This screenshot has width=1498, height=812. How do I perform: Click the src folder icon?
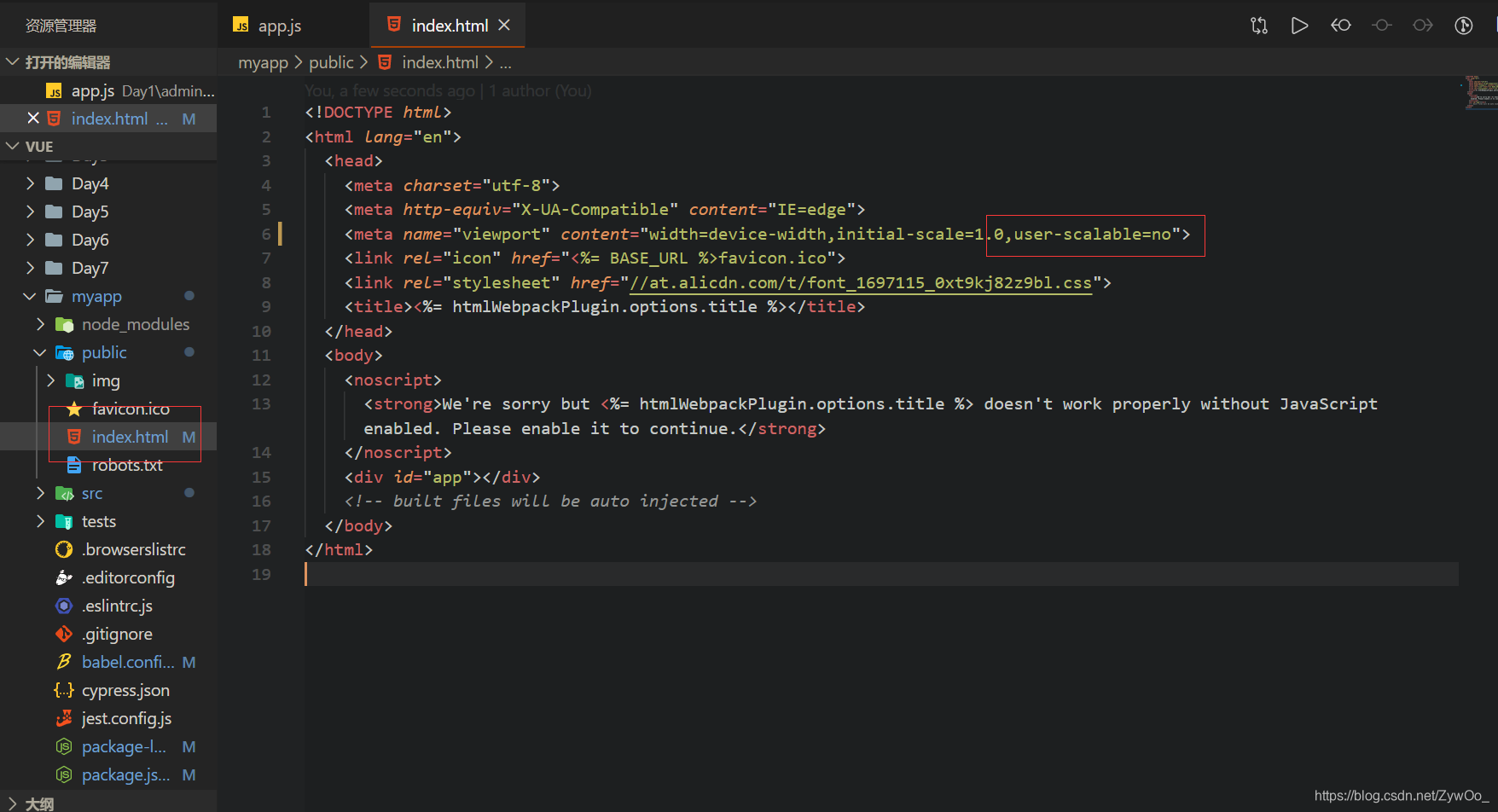pyautogui.click(x=64, y=493)
